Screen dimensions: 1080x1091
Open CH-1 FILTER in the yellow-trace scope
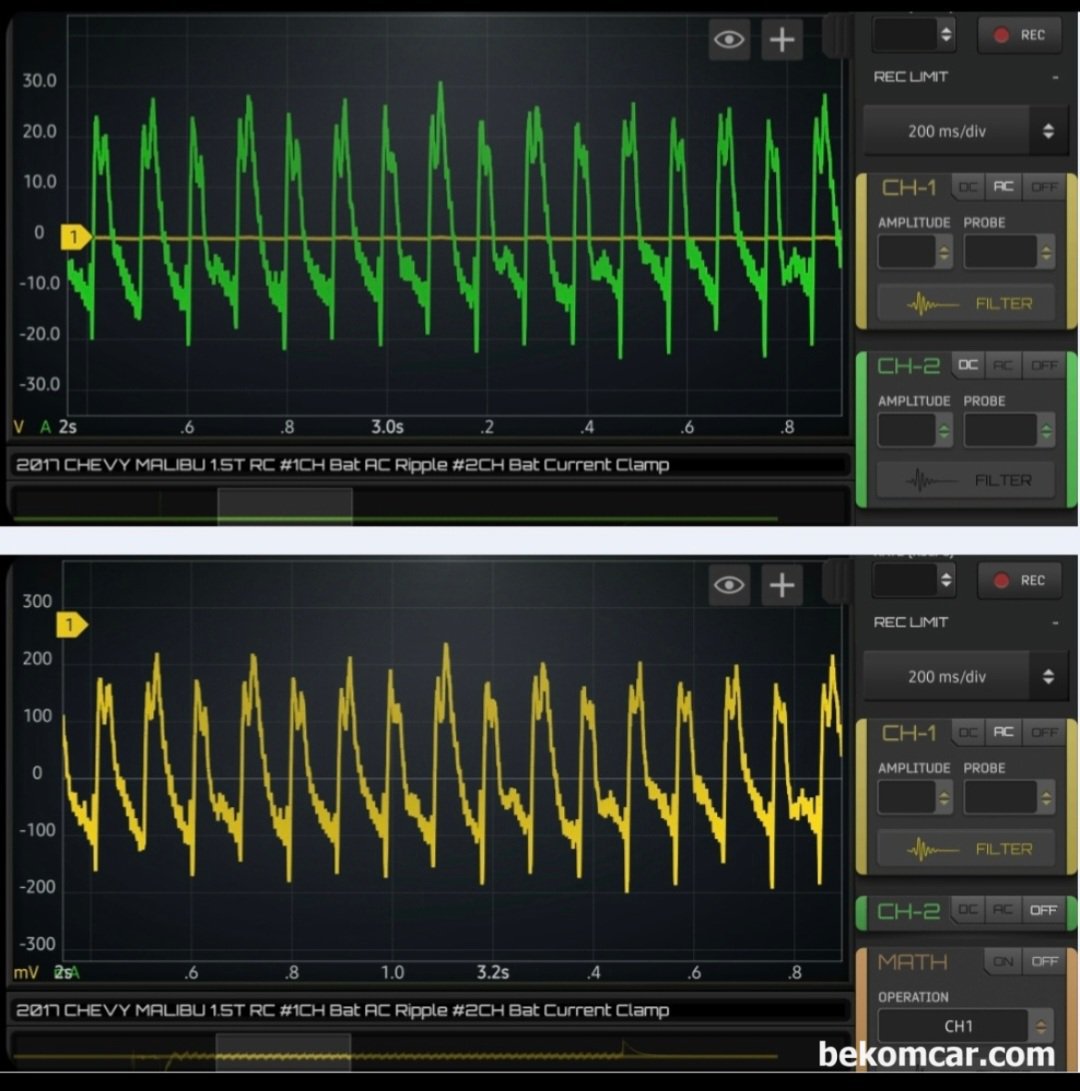(x=966, y=849)
